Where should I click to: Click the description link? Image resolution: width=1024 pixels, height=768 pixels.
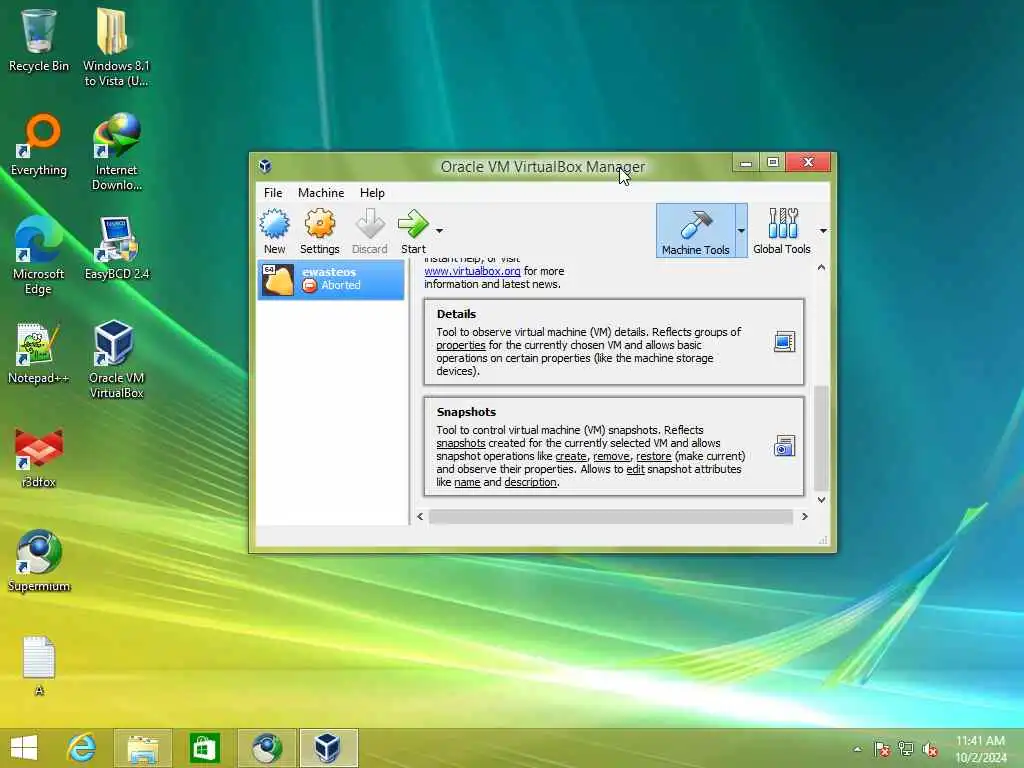click(530, 483)
